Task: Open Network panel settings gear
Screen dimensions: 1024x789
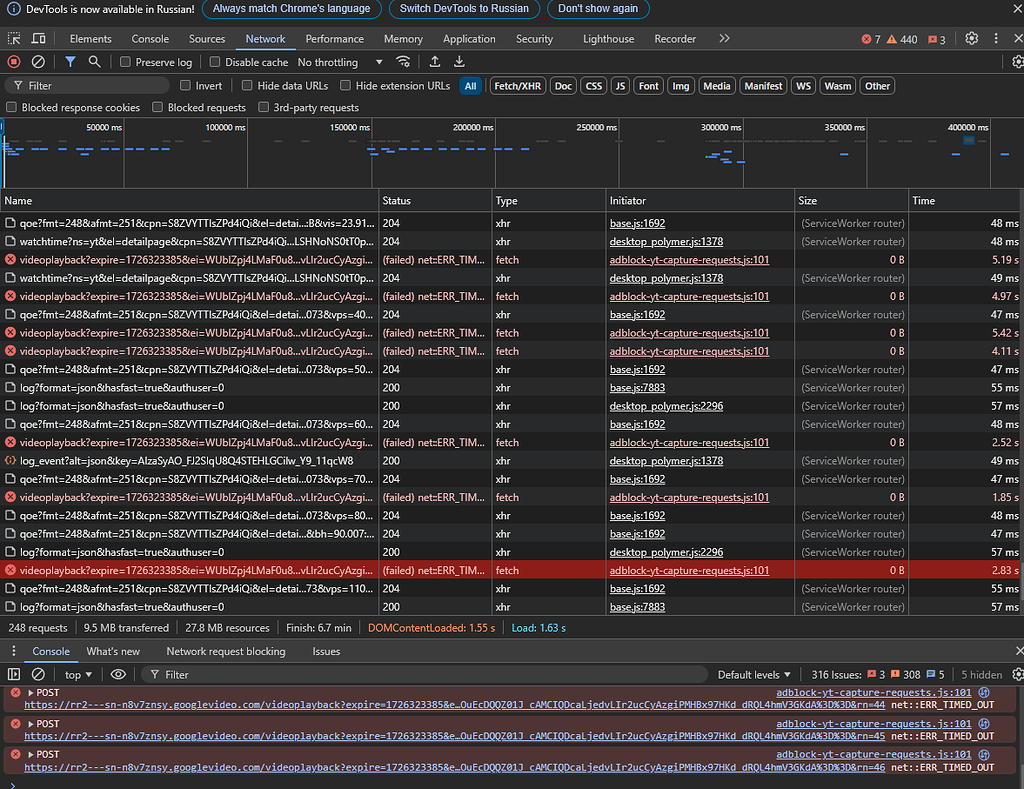Action: pos(1017,62)
